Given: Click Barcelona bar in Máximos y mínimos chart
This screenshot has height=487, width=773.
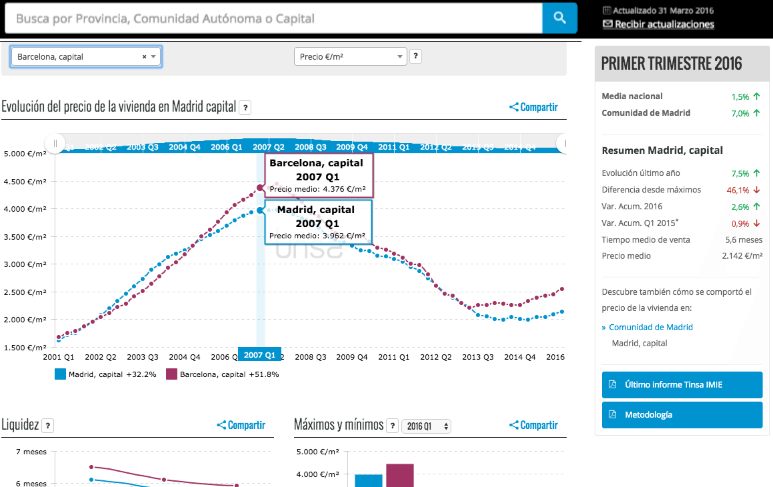Looking at the screenshot, I should [400, 475].
